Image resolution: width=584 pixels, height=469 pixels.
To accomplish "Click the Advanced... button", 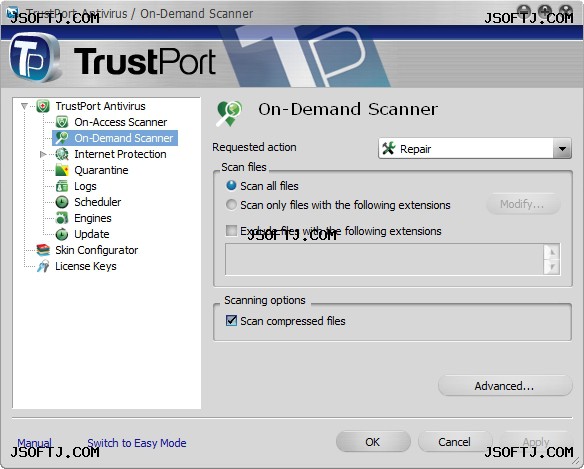I will pos(505,386).
